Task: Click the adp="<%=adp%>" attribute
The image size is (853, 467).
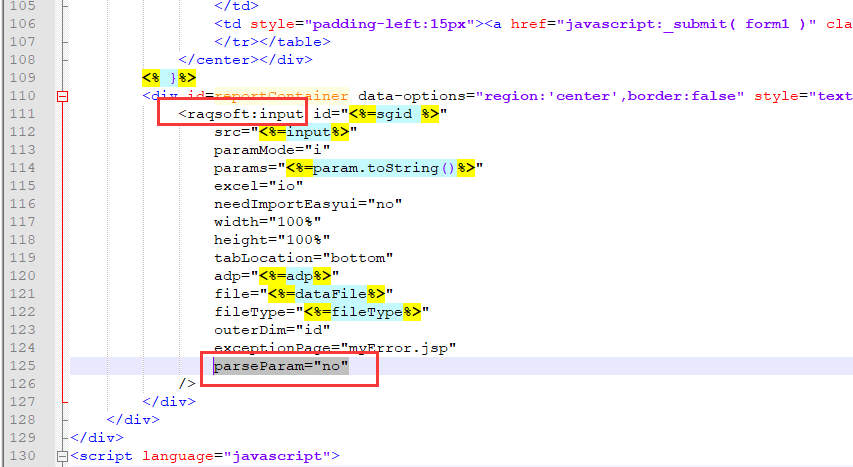Action: (x=276, y=276)
